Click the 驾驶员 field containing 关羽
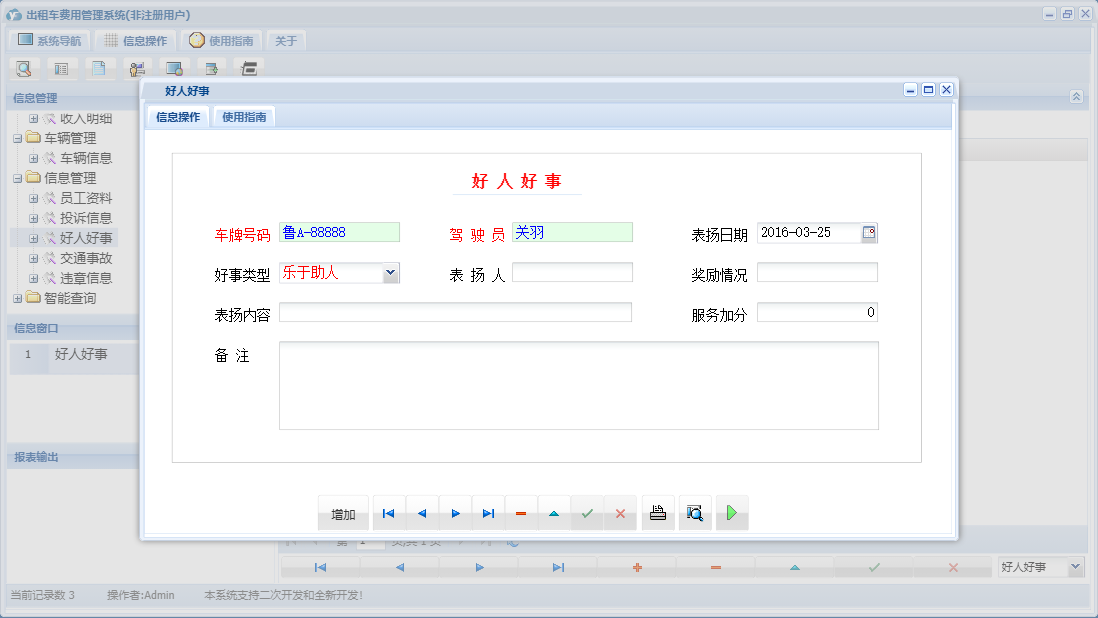This screenshot has height=618, width=1098. (x=572, y=232)
